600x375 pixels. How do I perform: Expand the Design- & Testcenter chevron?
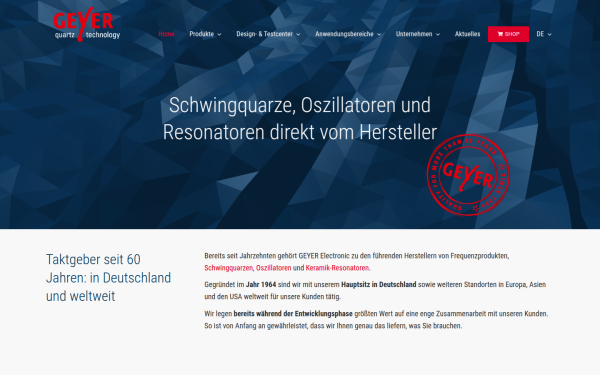[x=298, y=34]
